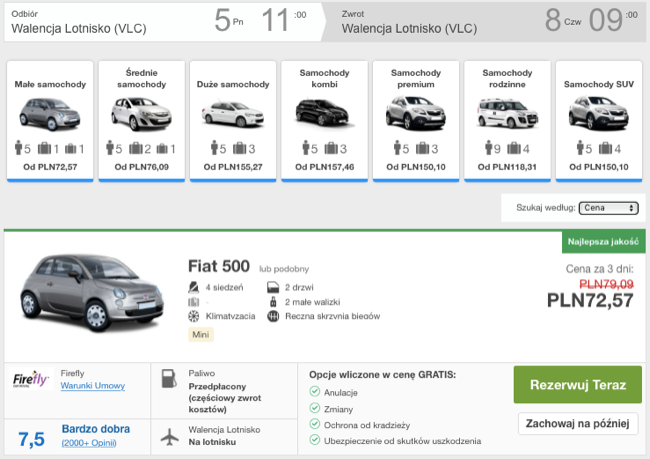Select the Samochody kombi category card

(325, 121)
